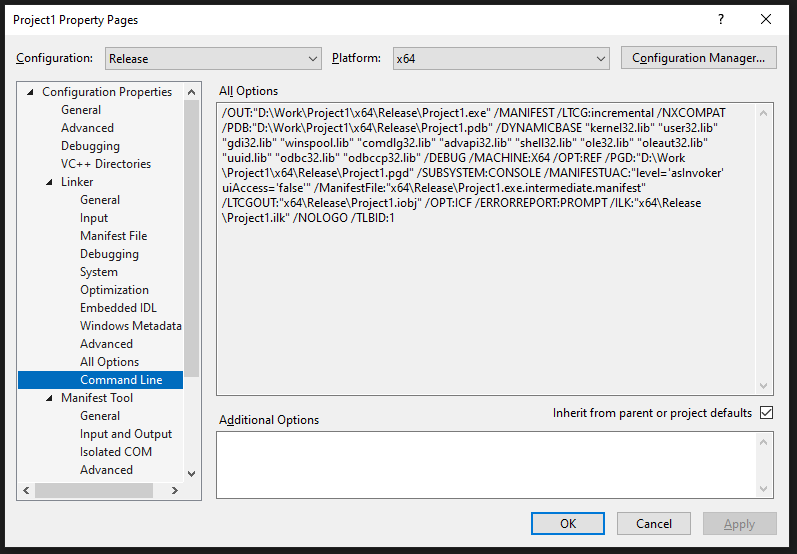Open Configuration Manager
The width and height of the screenshot is (797, 554).
click(698, 58)
